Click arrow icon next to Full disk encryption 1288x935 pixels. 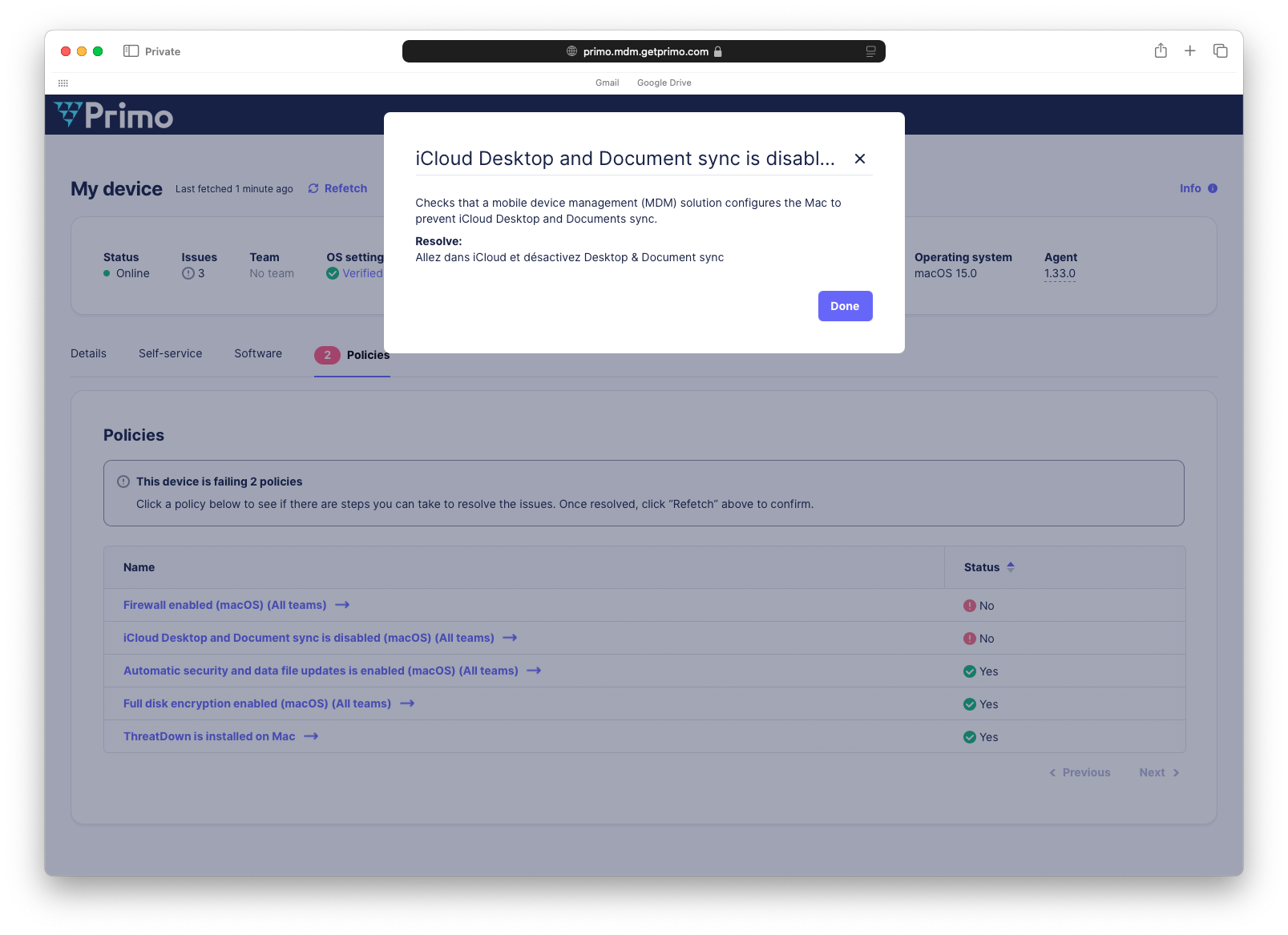(x=407, y=703)
